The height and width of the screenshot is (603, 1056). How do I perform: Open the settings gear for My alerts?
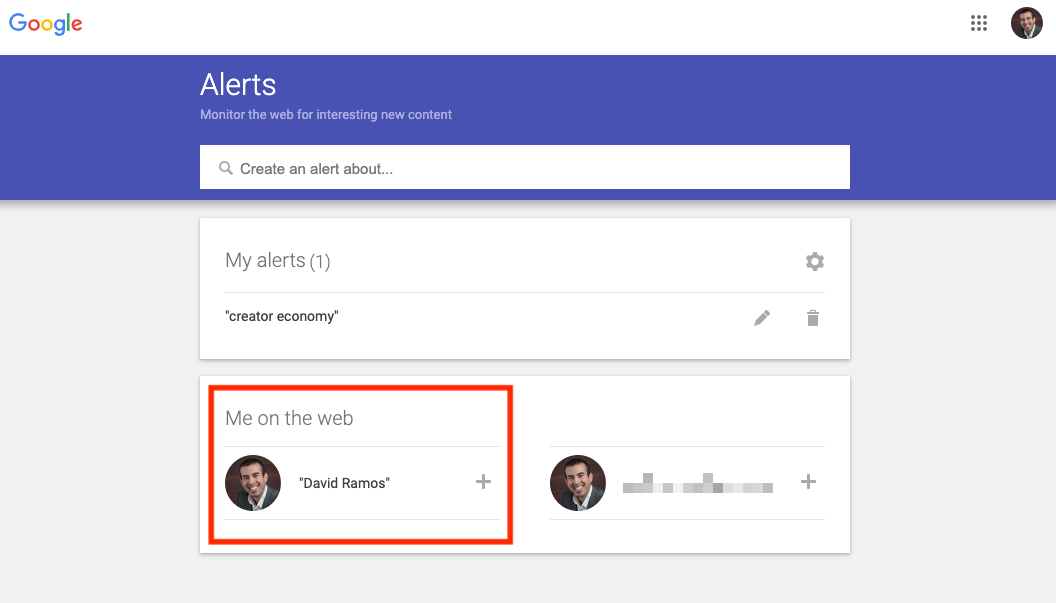click(x=814, y=261)
